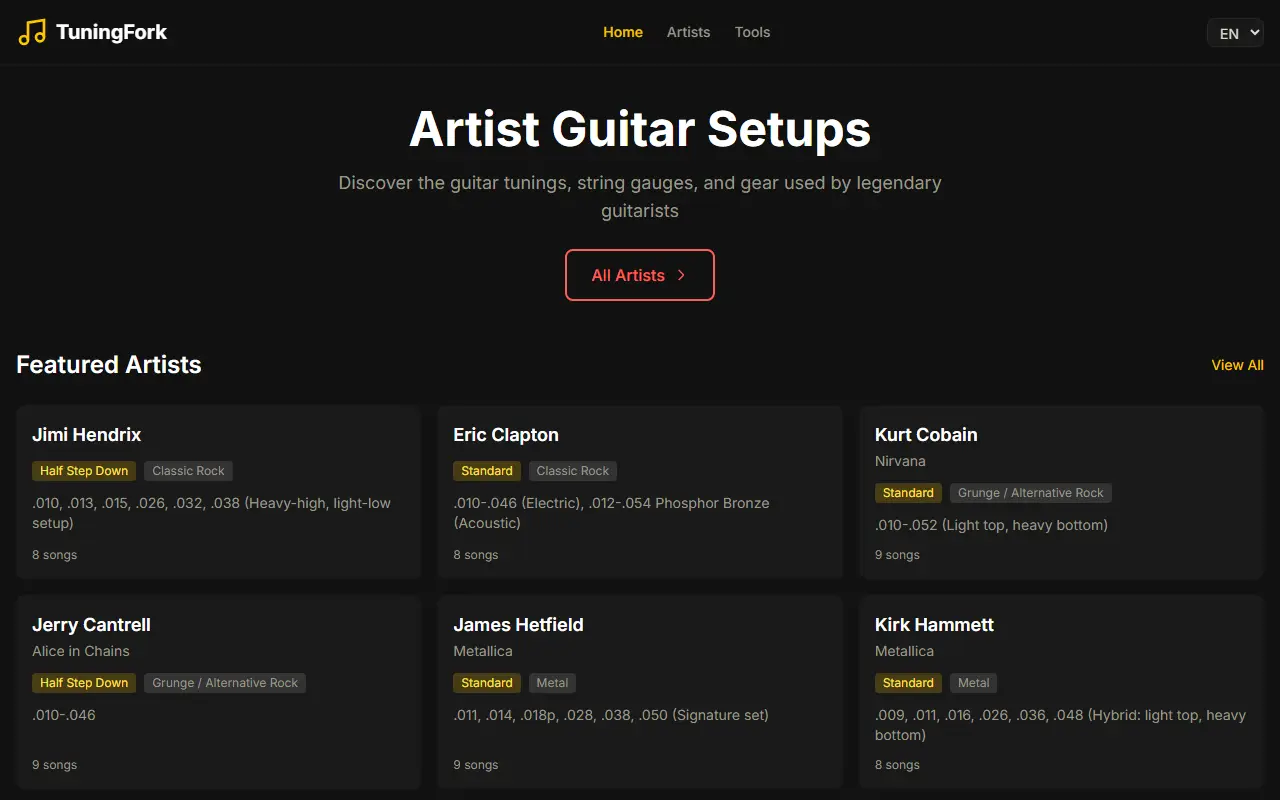Image resolution: width=1280 pixels, height=800 pixels.
Task: Click the TuningFork music note logo icon
Action: tap(32, 32)
